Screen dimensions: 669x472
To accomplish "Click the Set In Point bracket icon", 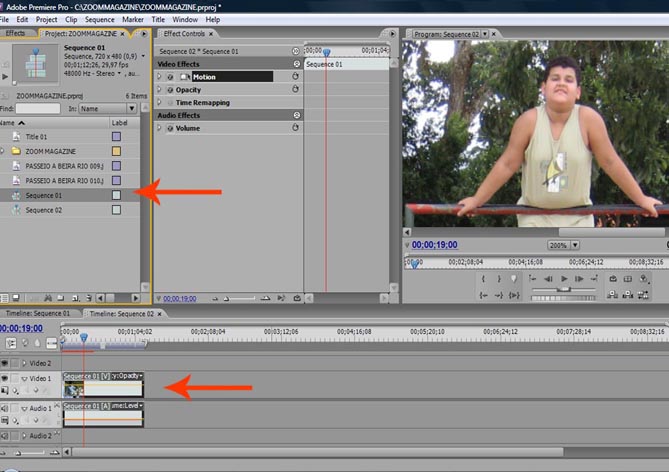I will [485, 279].
